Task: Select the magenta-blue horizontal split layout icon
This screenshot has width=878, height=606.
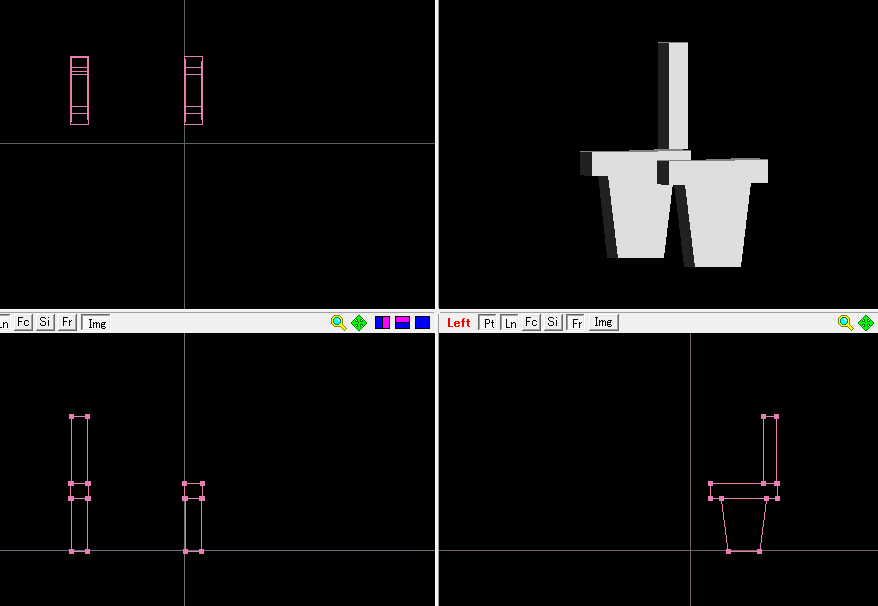Action: point(402,322)
